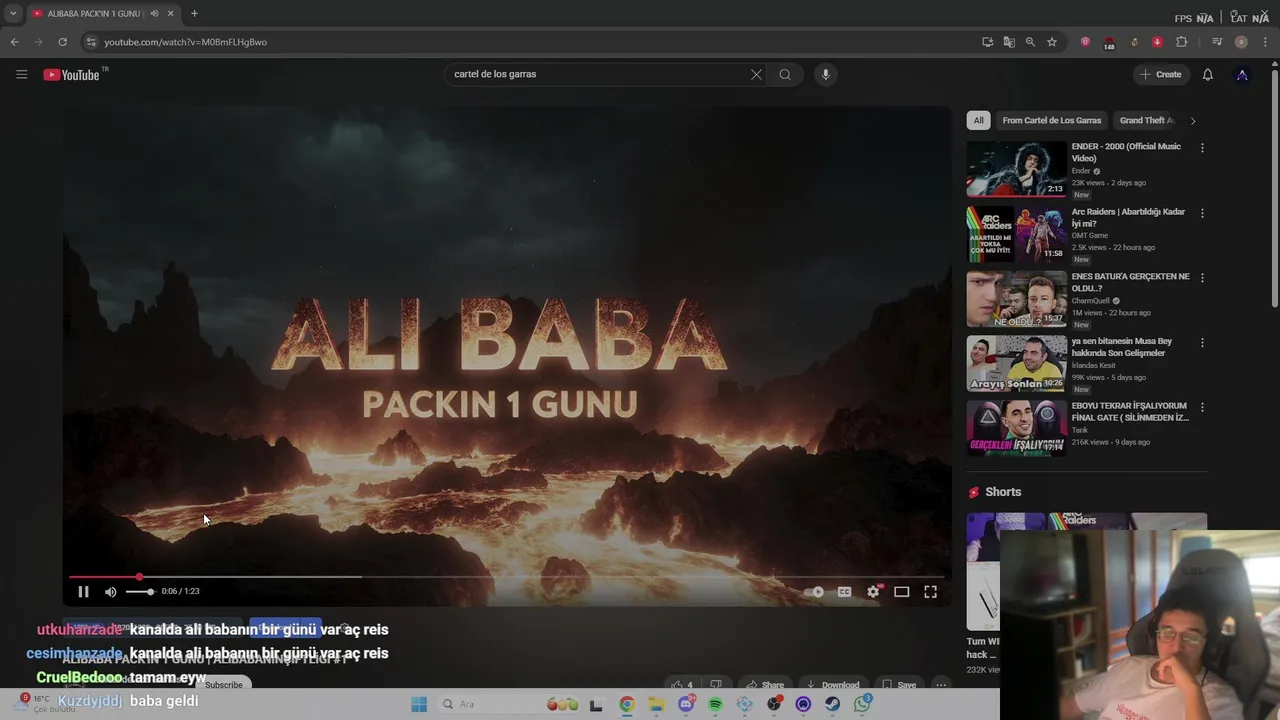This screenshot has height=720, width=1280.
Task: Open the media controls icon in Chrome
Action: pyautogui.click(x=1217, y=42)
